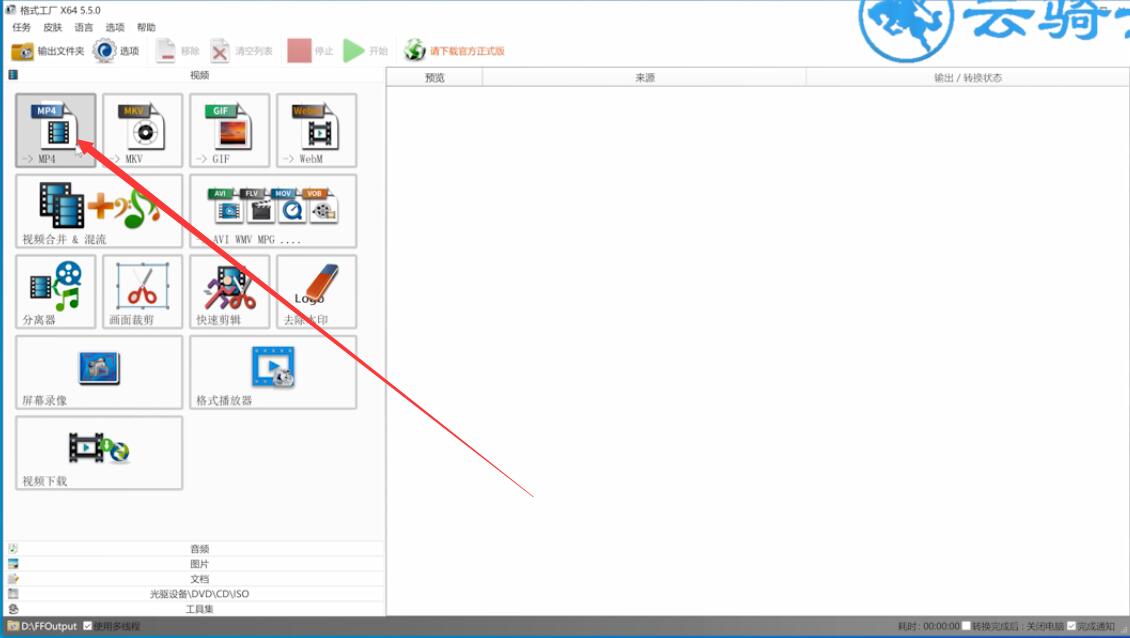This screenshot has width=1130, height=638.
Task: Click the D:\FFOutput path text
Action: 49,626
